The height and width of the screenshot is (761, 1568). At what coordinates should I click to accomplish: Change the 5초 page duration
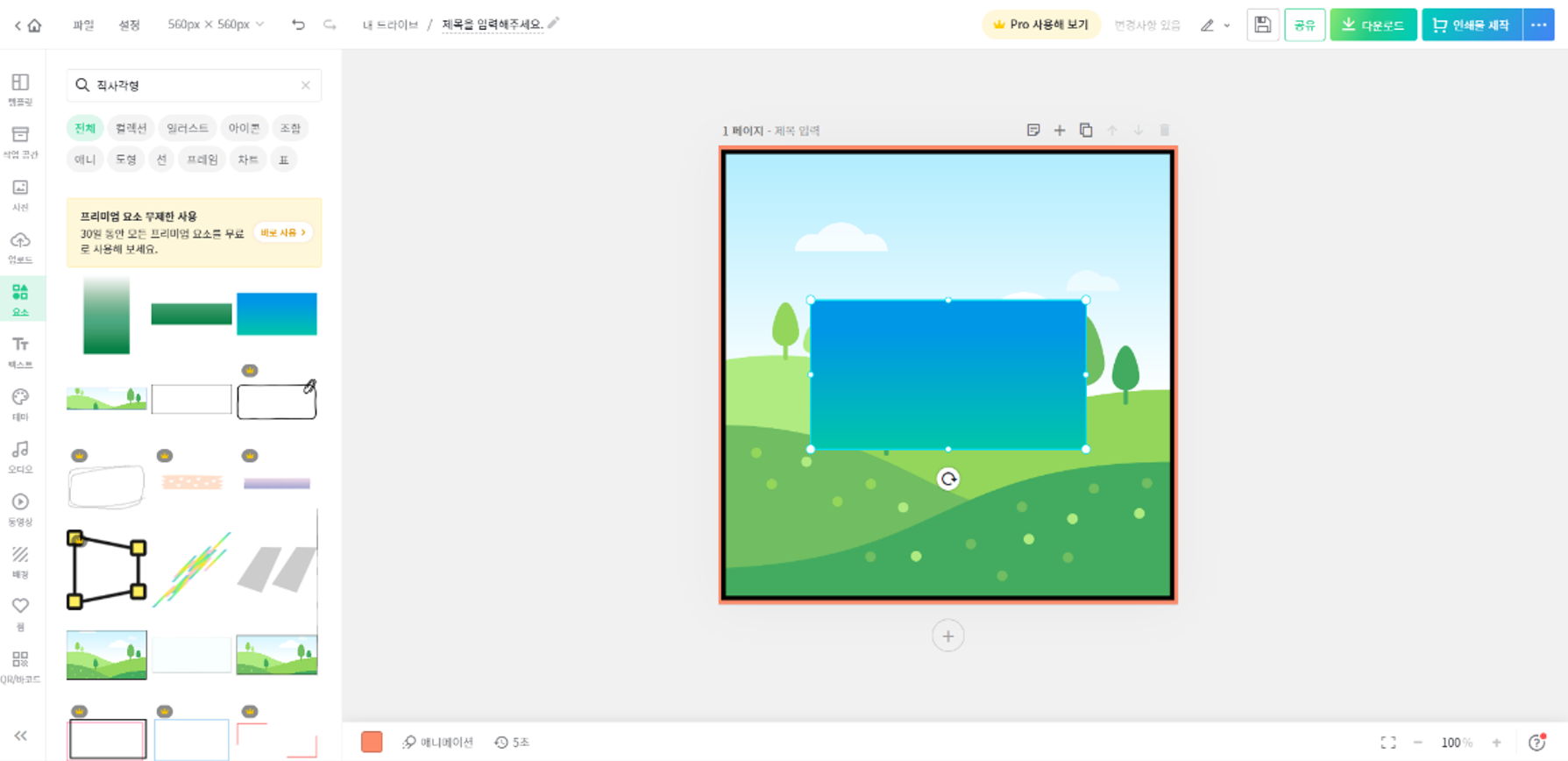point(512,743)
